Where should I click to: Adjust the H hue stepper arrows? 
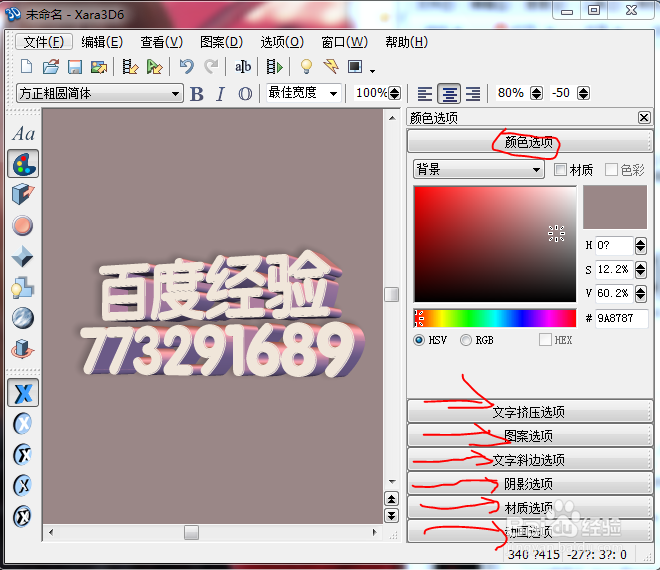coord(640,245)
